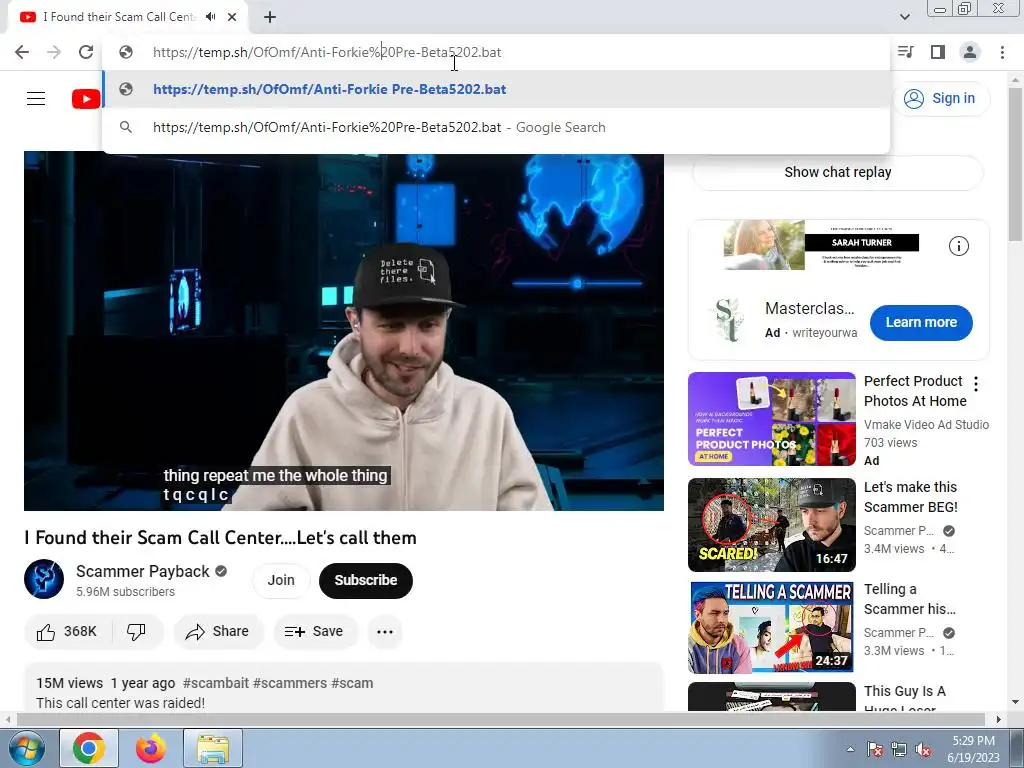Open Let's make this Scammer BEG thumbnail
The height and width of the screenshot is (768, 1024).
point(771,524)
